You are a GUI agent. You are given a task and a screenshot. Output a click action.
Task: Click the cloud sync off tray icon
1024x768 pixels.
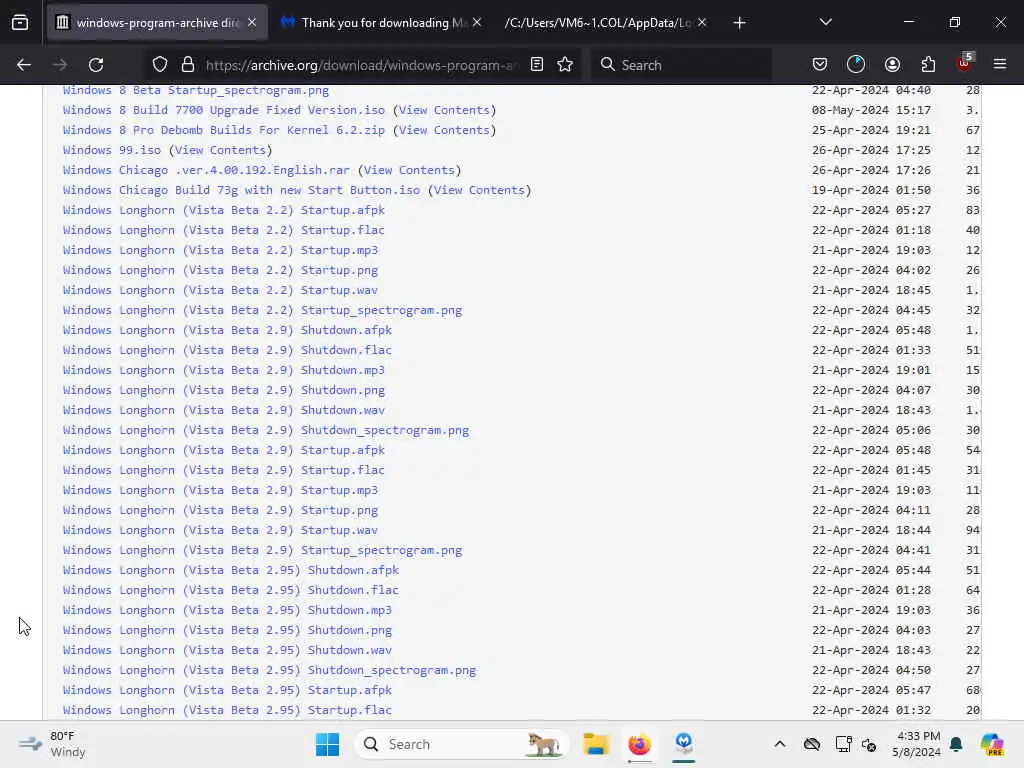(812, 744)
